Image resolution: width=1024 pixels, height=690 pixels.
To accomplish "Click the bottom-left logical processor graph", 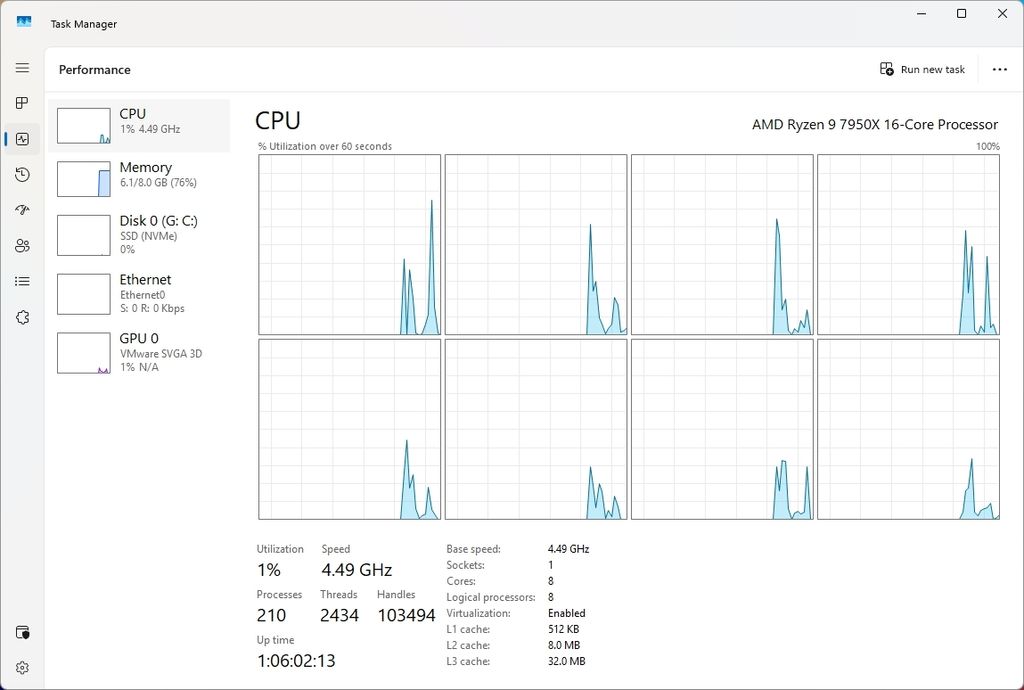I will point(349,430).
